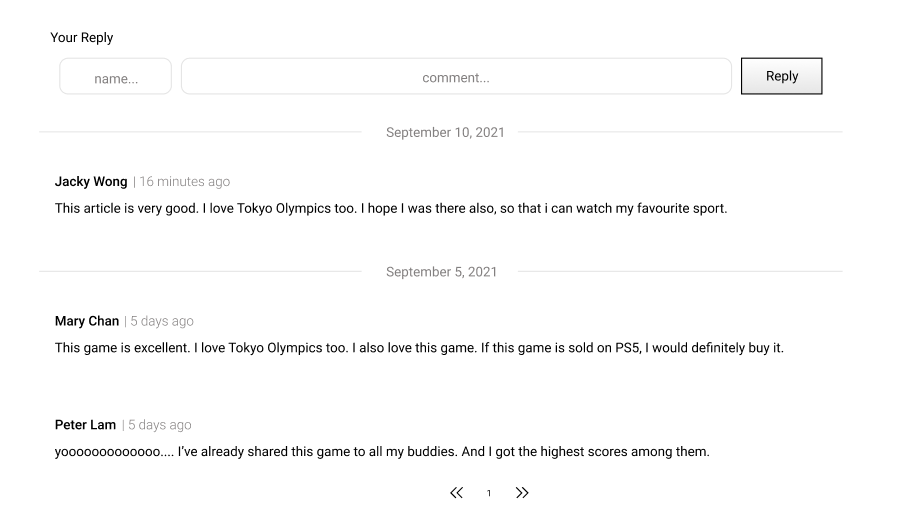Click the September 5, 2021 date separator
This screenshot has height=513, width=902.
coord(441,272)
